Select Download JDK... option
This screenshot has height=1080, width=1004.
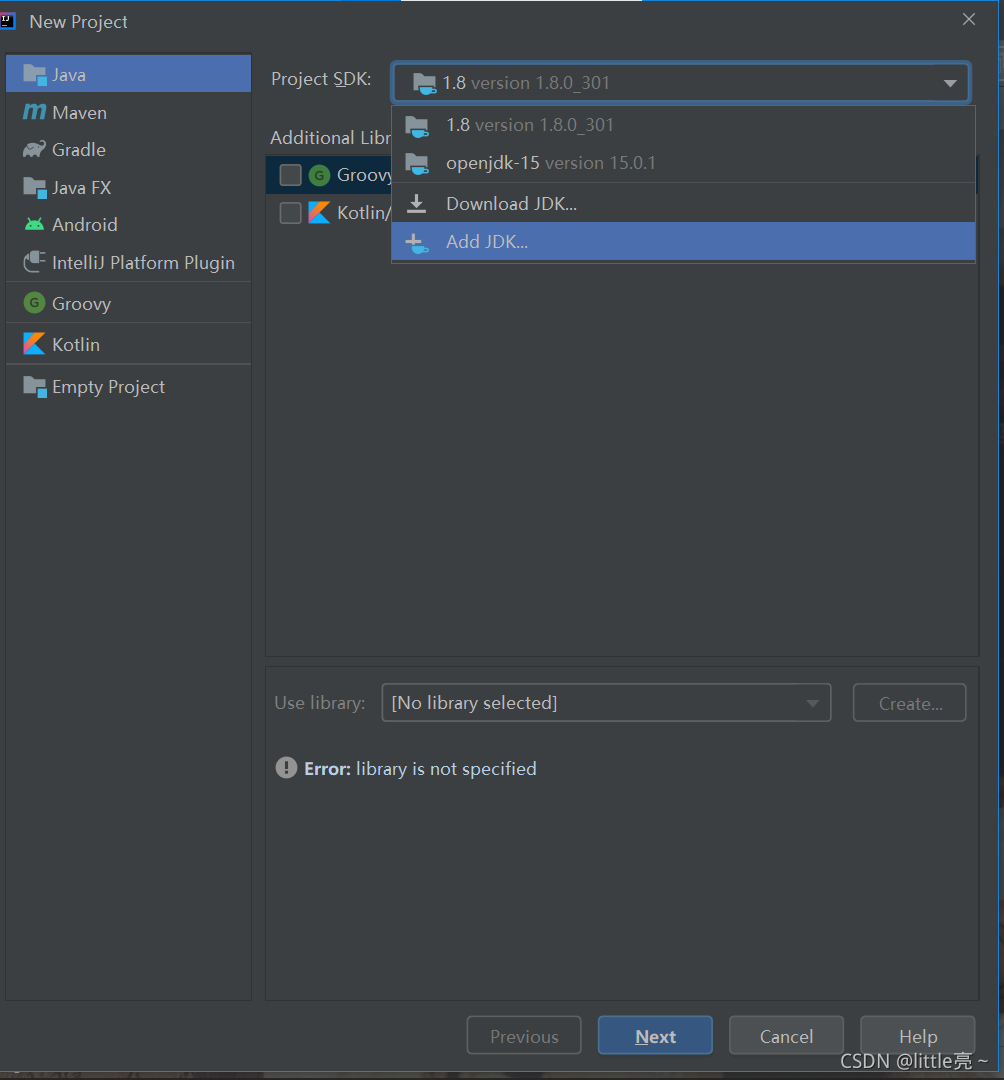(x=683, y=204)
